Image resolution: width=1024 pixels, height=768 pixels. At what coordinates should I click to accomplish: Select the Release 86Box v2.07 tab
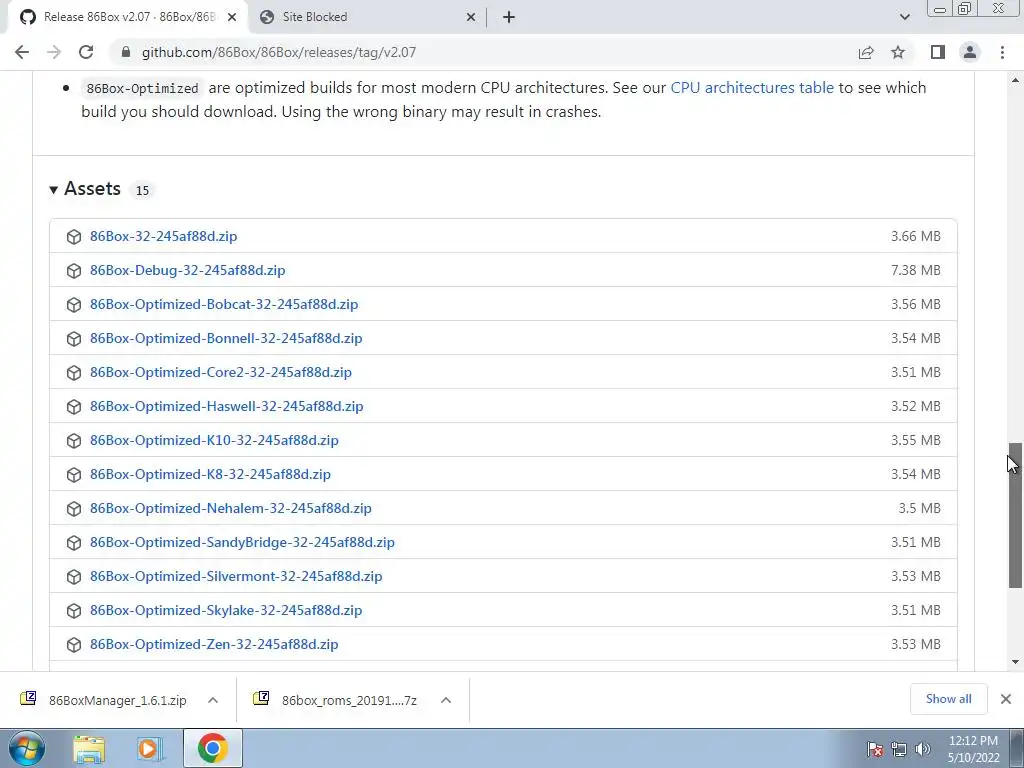(x=127, y=17)
